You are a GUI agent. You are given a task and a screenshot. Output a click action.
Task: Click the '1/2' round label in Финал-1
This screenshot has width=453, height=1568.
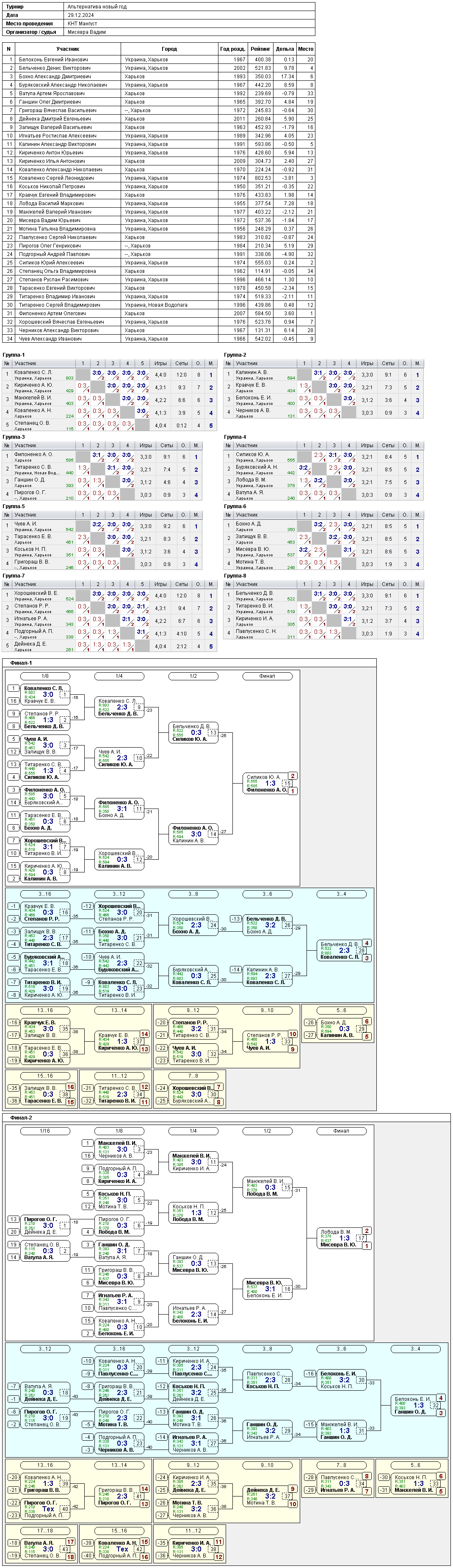[x=193, y=676]
